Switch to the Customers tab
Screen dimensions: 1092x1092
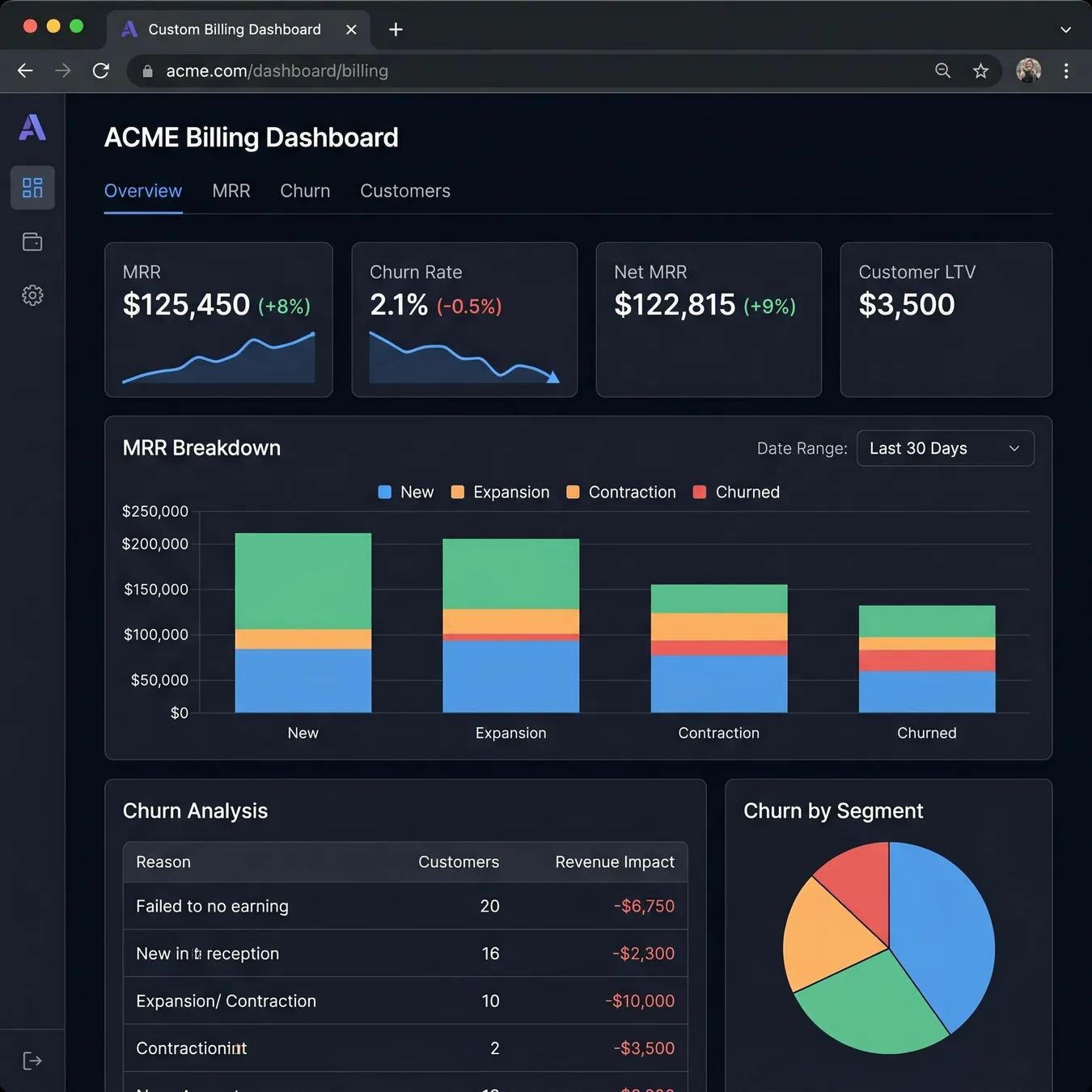click(x=405, y=191)
